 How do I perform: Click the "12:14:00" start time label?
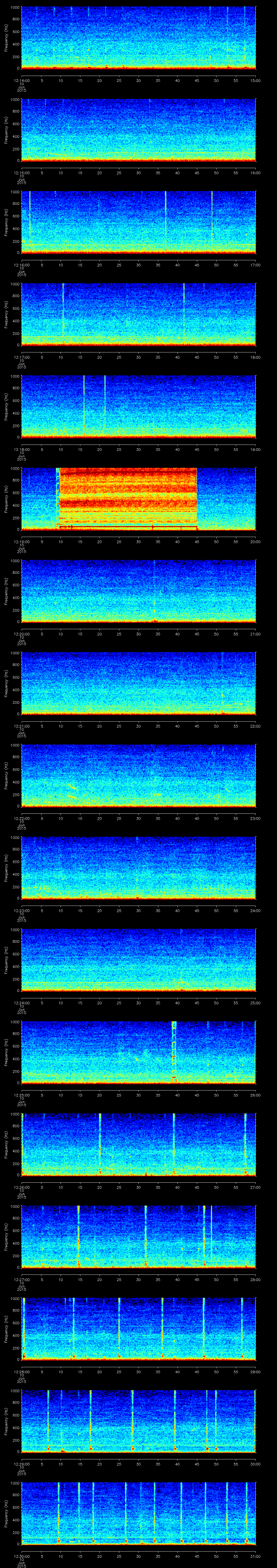(x=21, y=80)
